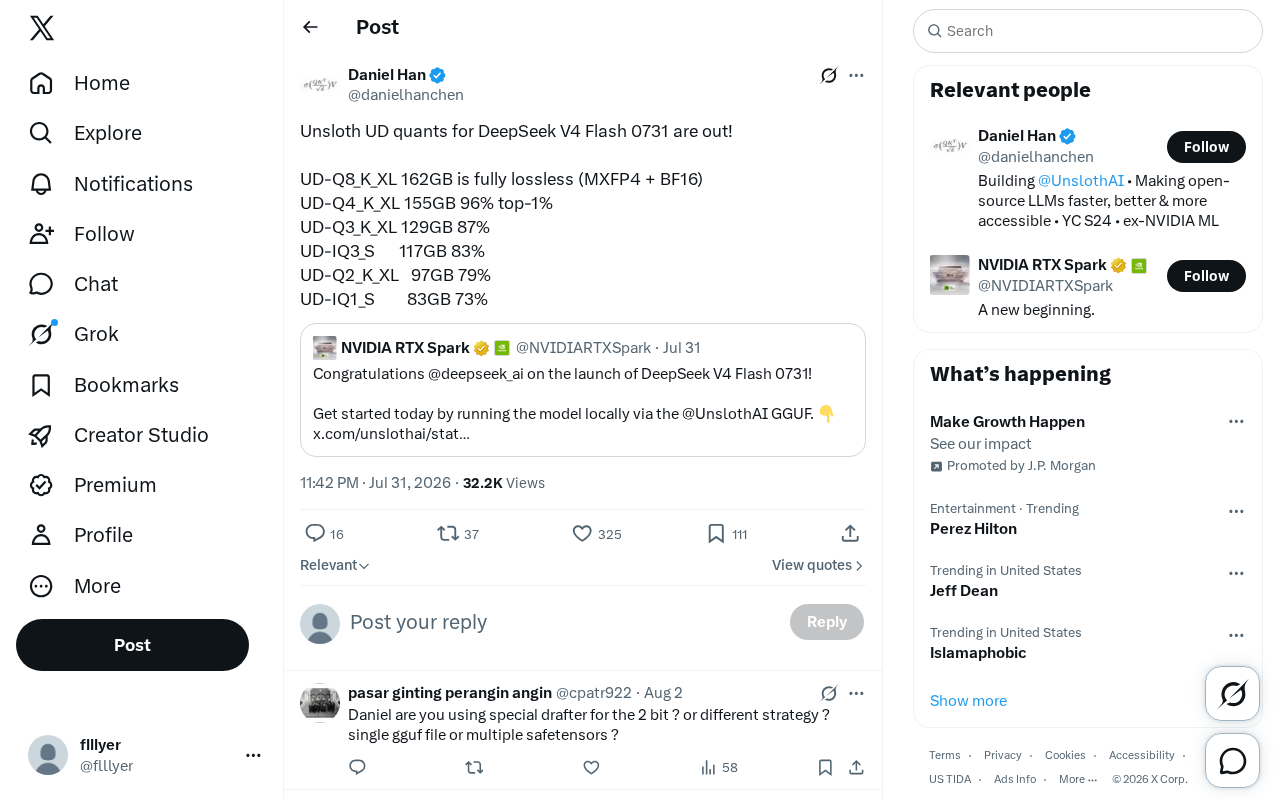
Task: Open the floating chat messages button
Action: tap(1232, 761)
